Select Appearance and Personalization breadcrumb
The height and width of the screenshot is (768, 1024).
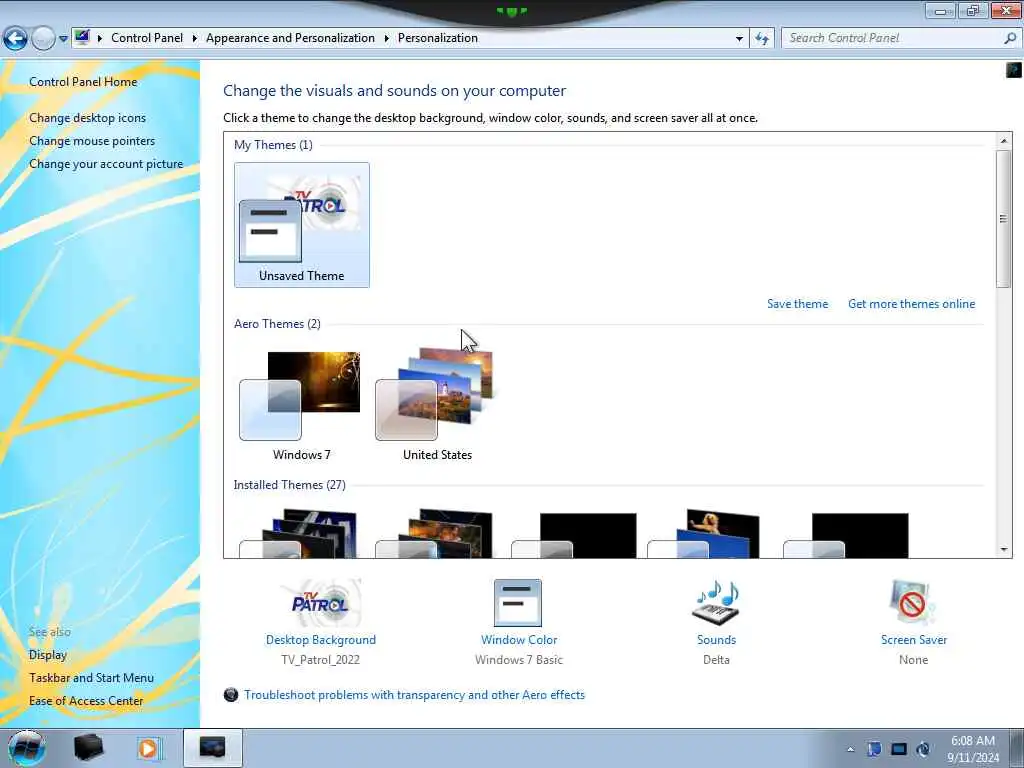coord(290,38)
